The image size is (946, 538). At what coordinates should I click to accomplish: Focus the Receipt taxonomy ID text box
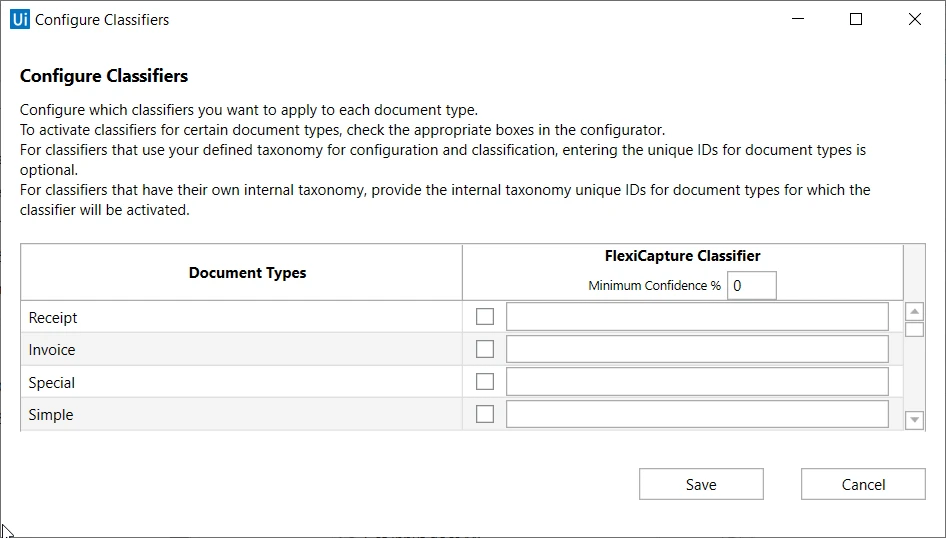pos(697,317)
